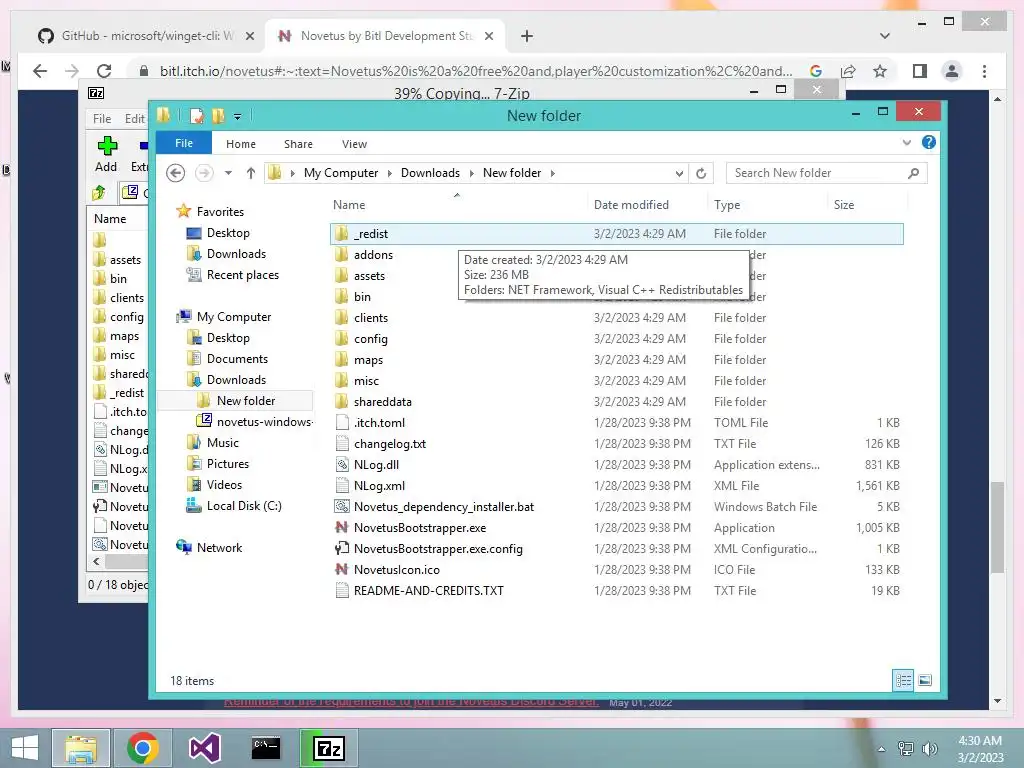Open the View ribbon tab

pos(354,144)
